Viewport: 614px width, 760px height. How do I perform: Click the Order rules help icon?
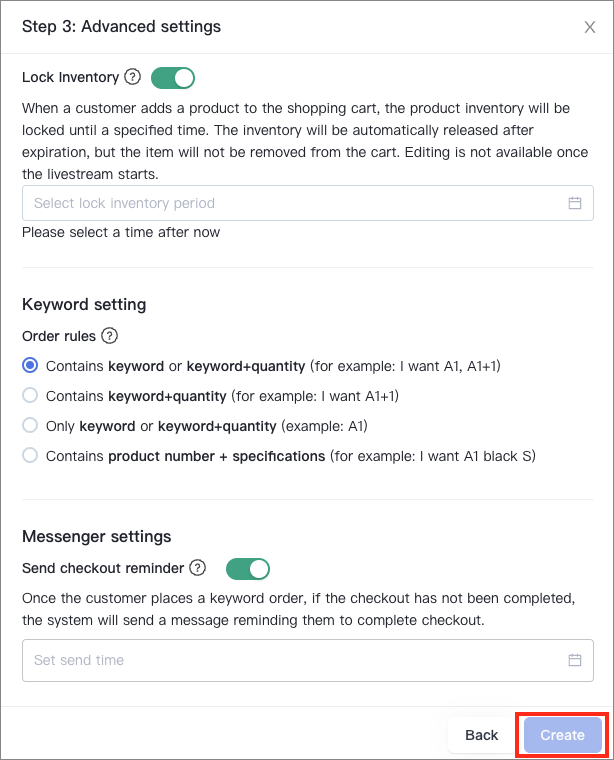[x=110, y=335]
